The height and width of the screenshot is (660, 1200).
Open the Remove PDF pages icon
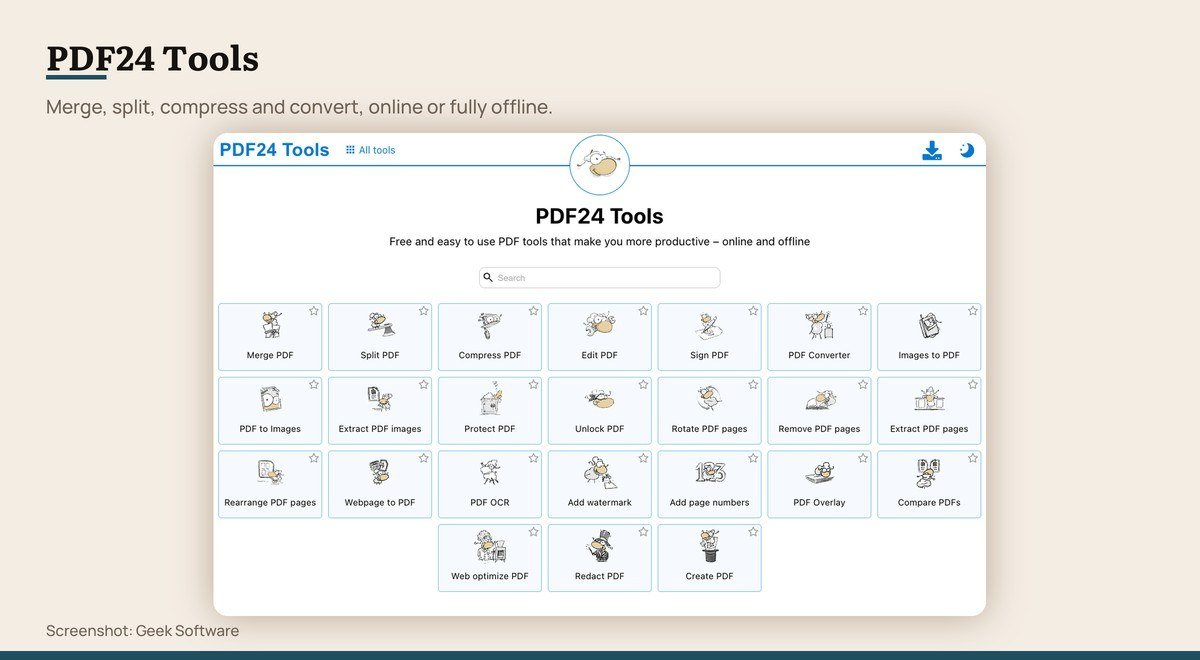pyautogui.click(x=819, y=400)
